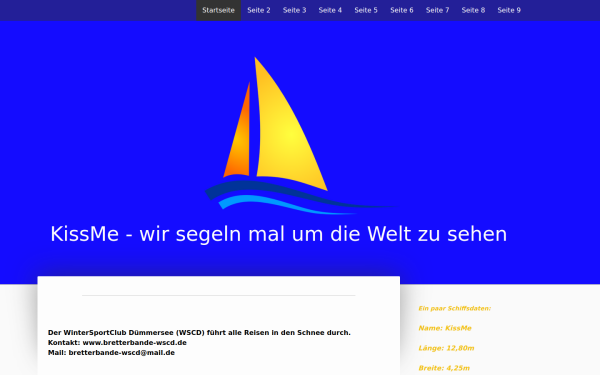
Task: Open Seite 9 menu entry
Action: (x=509, y=10)
